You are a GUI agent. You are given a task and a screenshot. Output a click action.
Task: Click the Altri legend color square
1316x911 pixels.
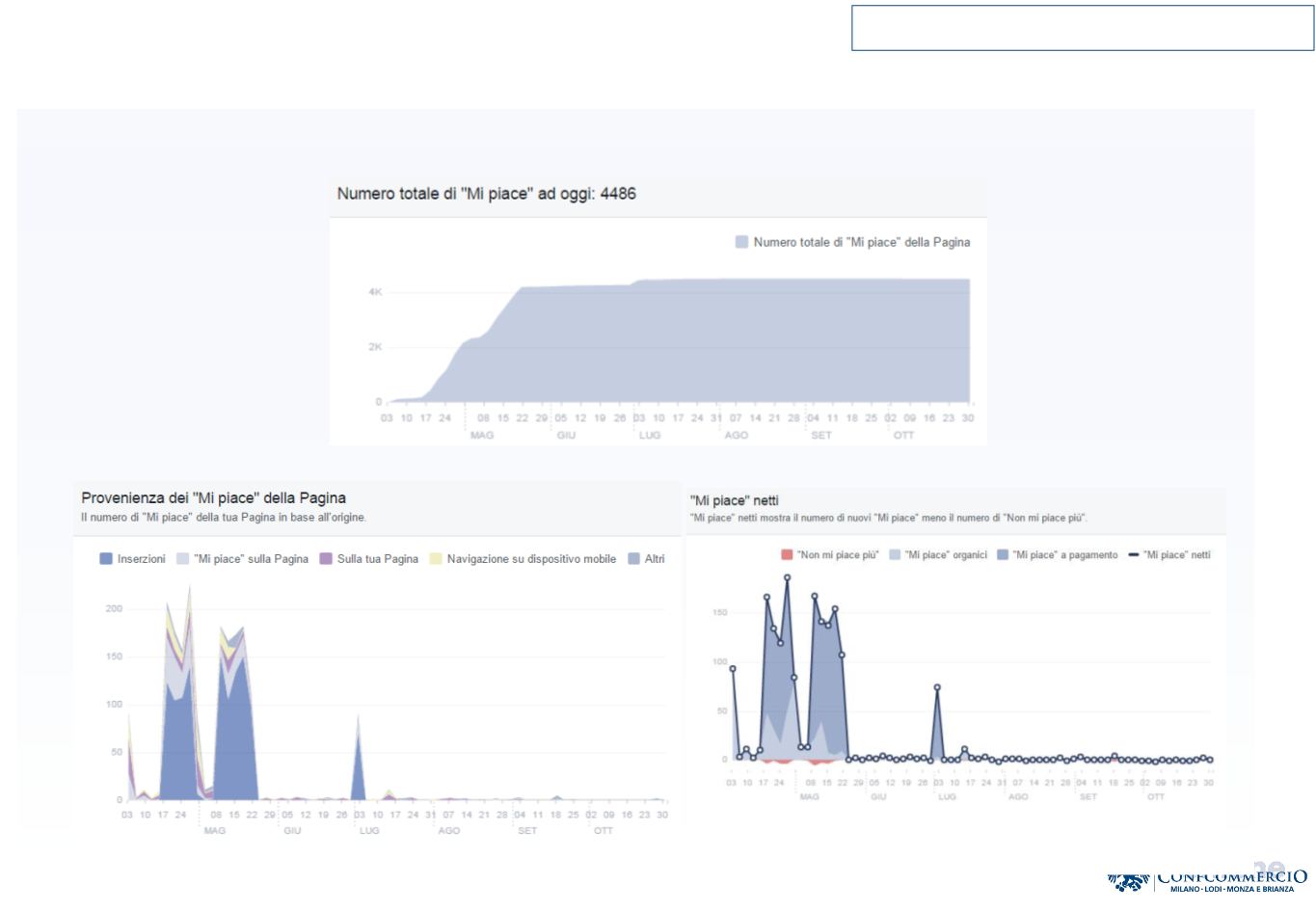pos(633,559)
